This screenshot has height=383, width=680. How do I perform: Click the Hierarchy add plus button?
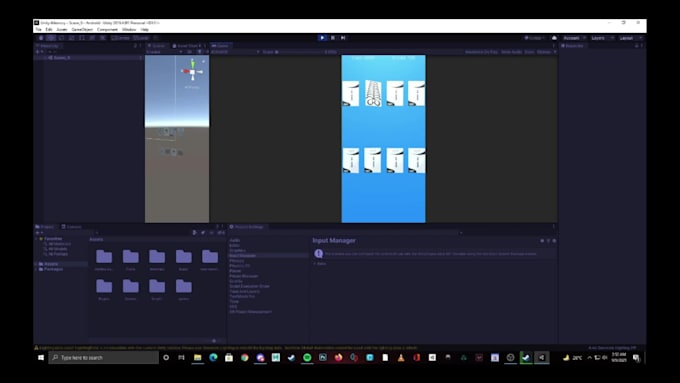tap(38, 52)
